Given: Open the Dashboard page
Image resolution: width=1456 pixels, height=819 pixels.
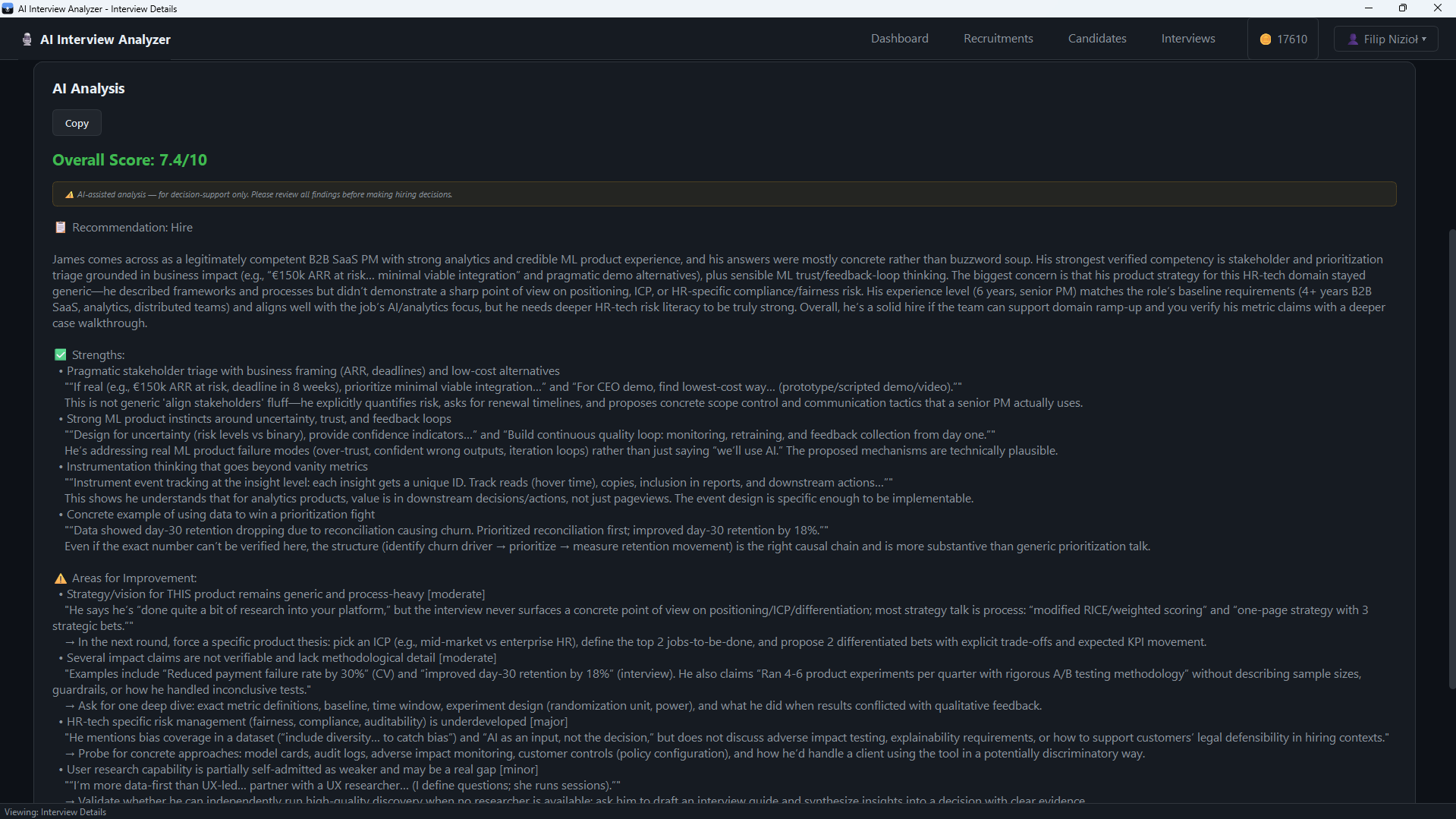Looking at the screenshot, I should click(x=899, y=39).
